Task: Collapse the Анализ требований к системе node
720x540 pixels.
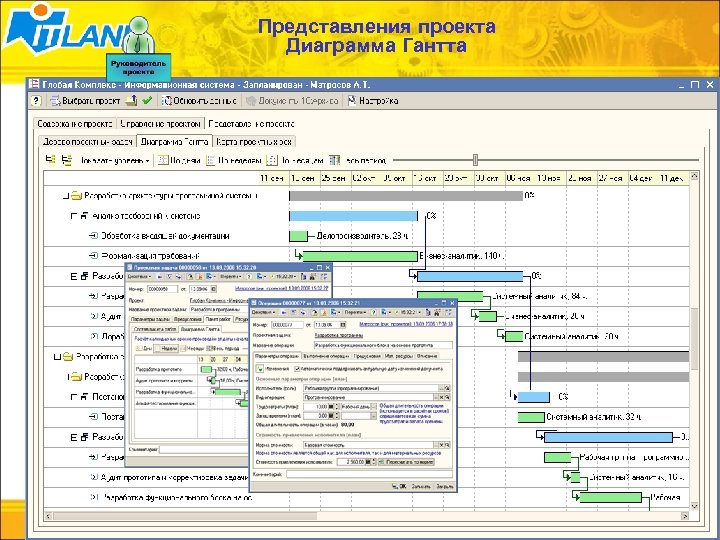Action: tap(73, 216)
